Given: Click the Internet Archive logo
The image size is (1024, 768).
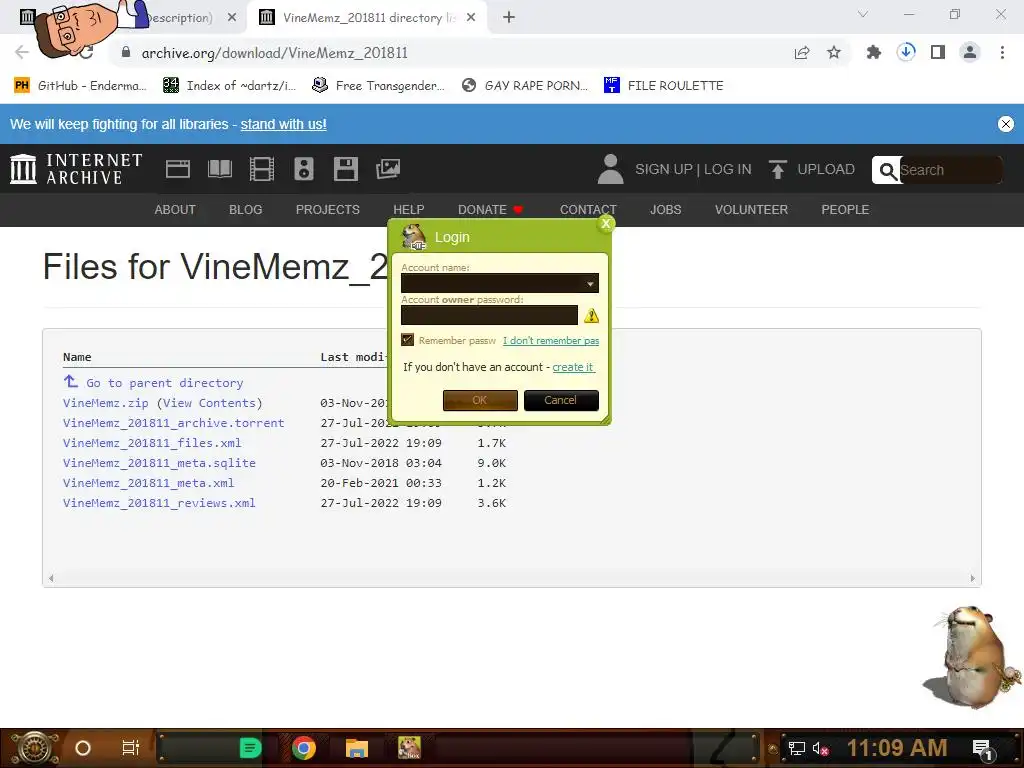Looking at the screenshot, I should click(x=76, y=169).
